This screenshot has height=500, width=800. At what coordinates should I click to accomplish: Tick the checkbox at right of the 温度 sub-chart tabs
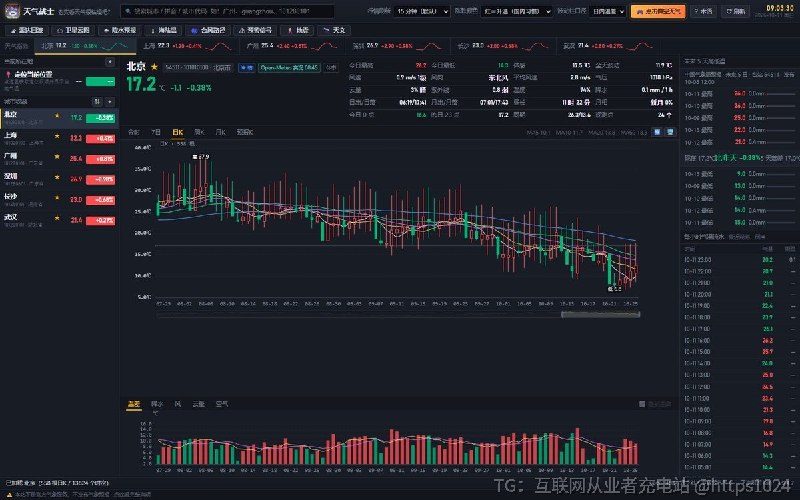pyautogui.click(x=642, y=404)
